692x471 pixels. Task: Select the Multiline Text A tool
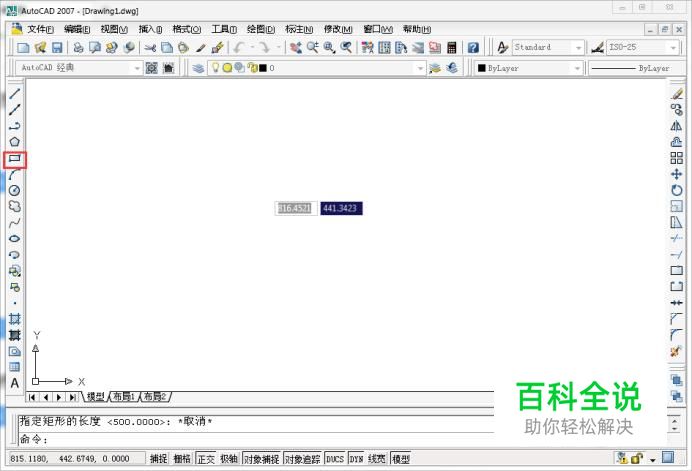(15, 383)
